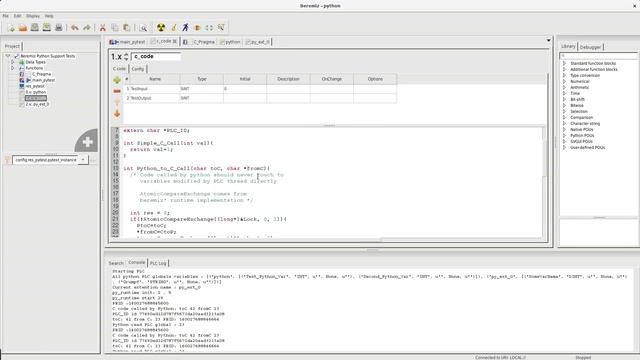This screenshot has height=360, width=640.
Task: Click the filter icon beside instance selector
Action: tap(7, 160)
